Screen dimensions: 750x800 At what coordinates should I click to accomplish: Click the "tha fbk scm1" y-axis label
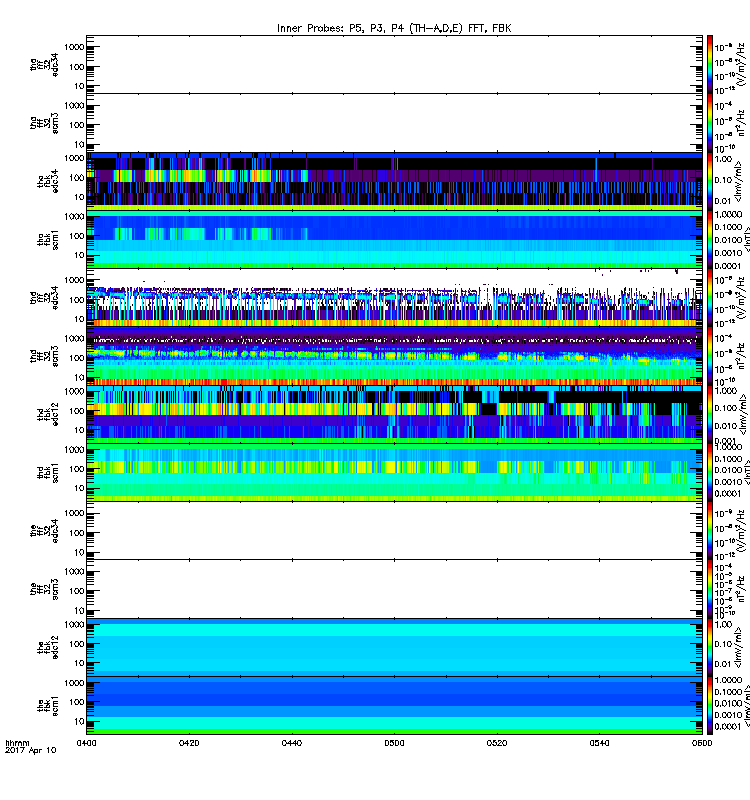[x=48, y=239]
